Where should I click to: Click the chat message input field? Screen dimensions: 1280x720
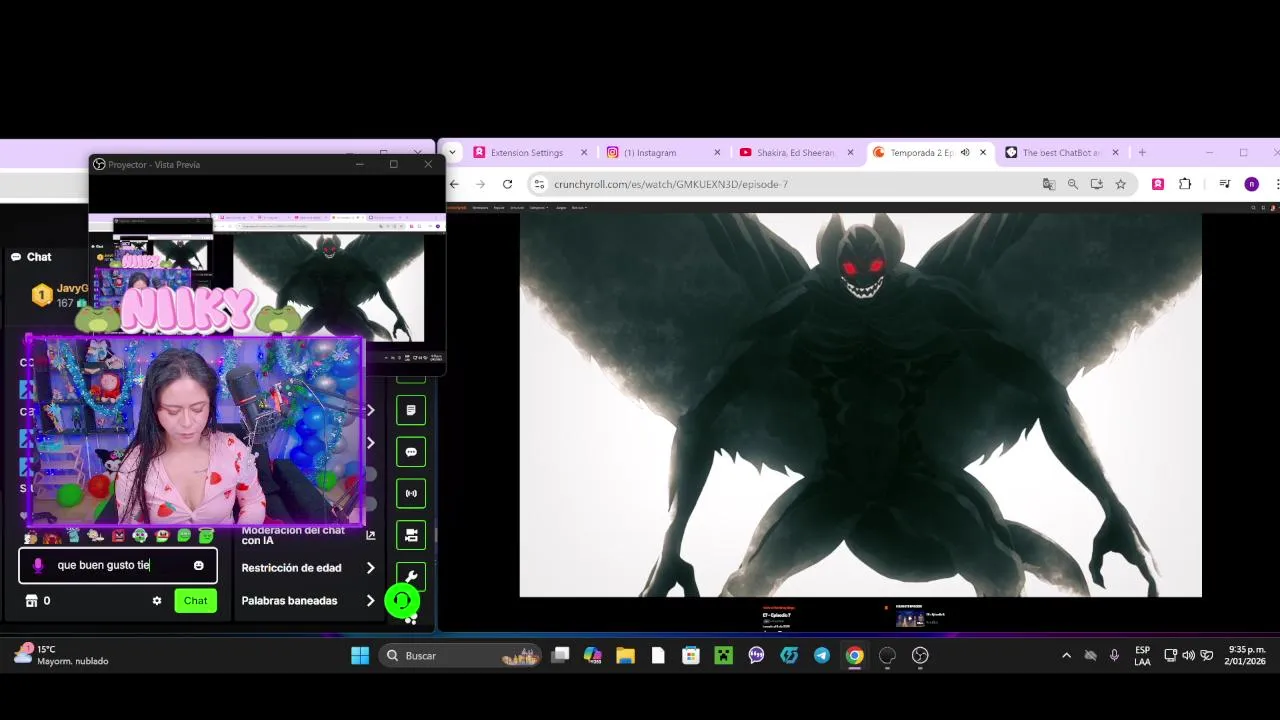point(118,565)
